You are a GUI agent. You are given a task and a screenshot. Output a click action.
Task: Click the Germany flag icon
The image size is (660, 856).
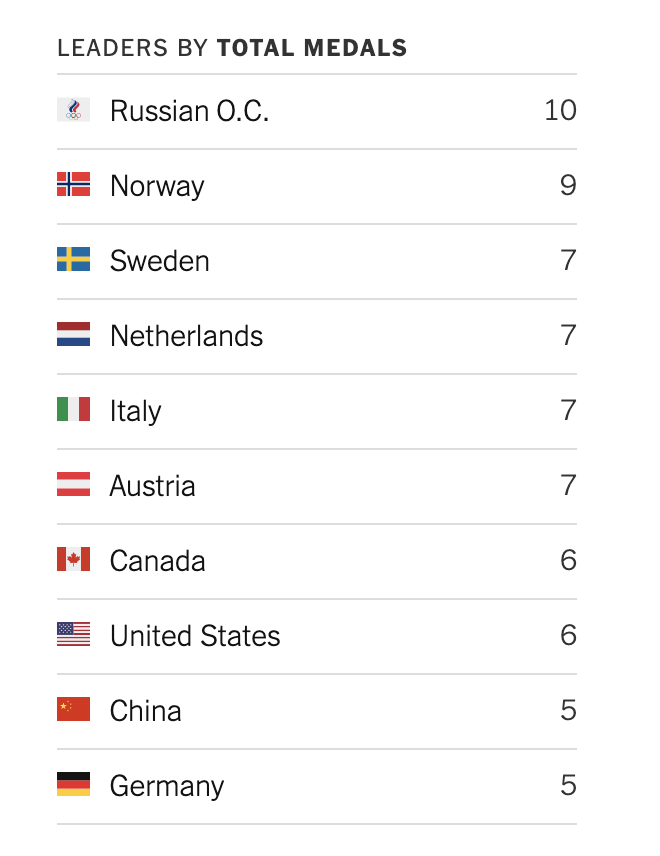click(73, 785)
